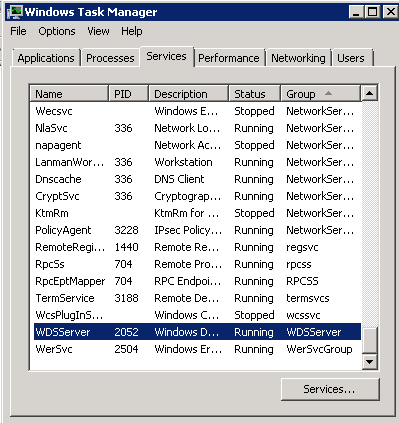Go to the Networking tab
The width and height of the screenshot is (399, 423).
tap(298, 58)
